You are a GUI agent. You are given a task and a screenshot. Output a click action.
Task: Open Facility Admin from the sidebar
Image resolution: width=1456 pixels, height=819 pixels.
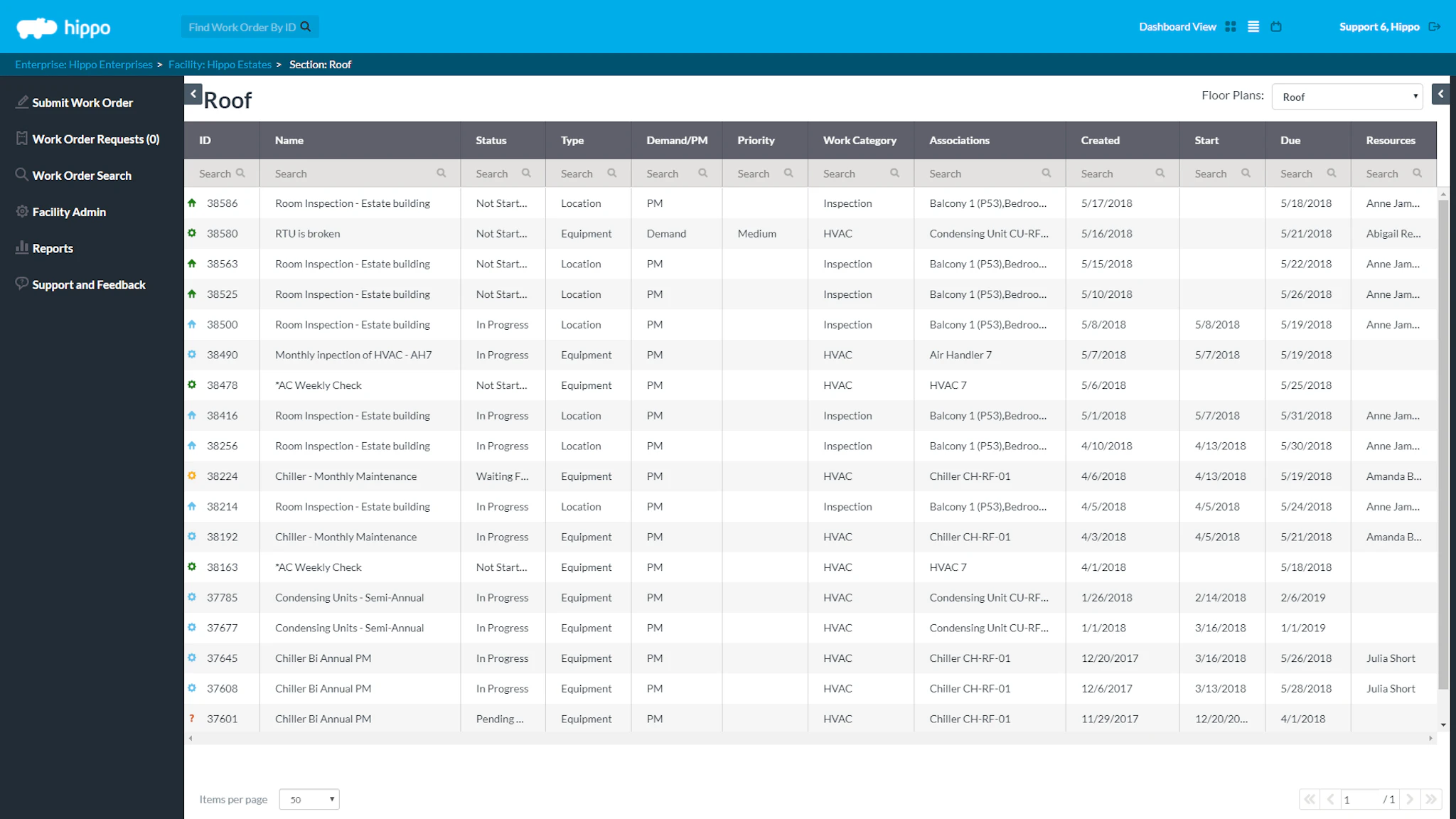pyautogui.click(x=68, y=211)
